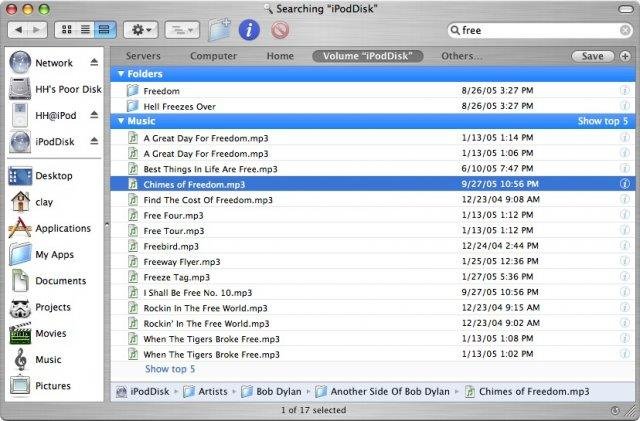The width and height of the screenshot is (640, 421).
Task: Collapse the Folders results group
Action: (121, 74)
